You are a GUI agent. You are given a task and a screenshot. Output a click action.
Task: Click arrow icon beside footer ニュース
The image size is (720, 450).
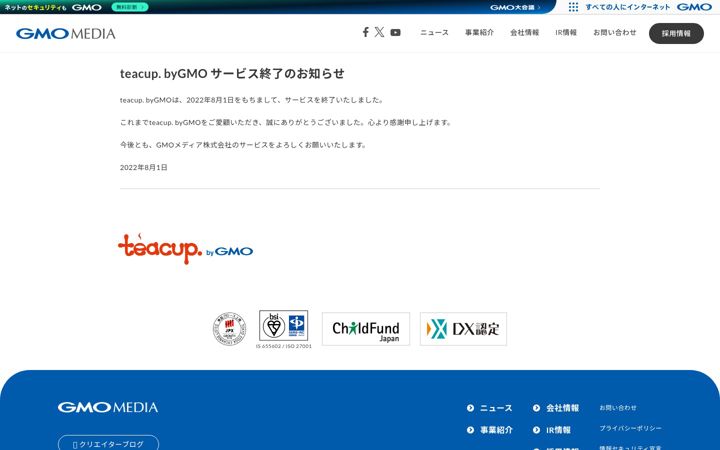[470, 408]
